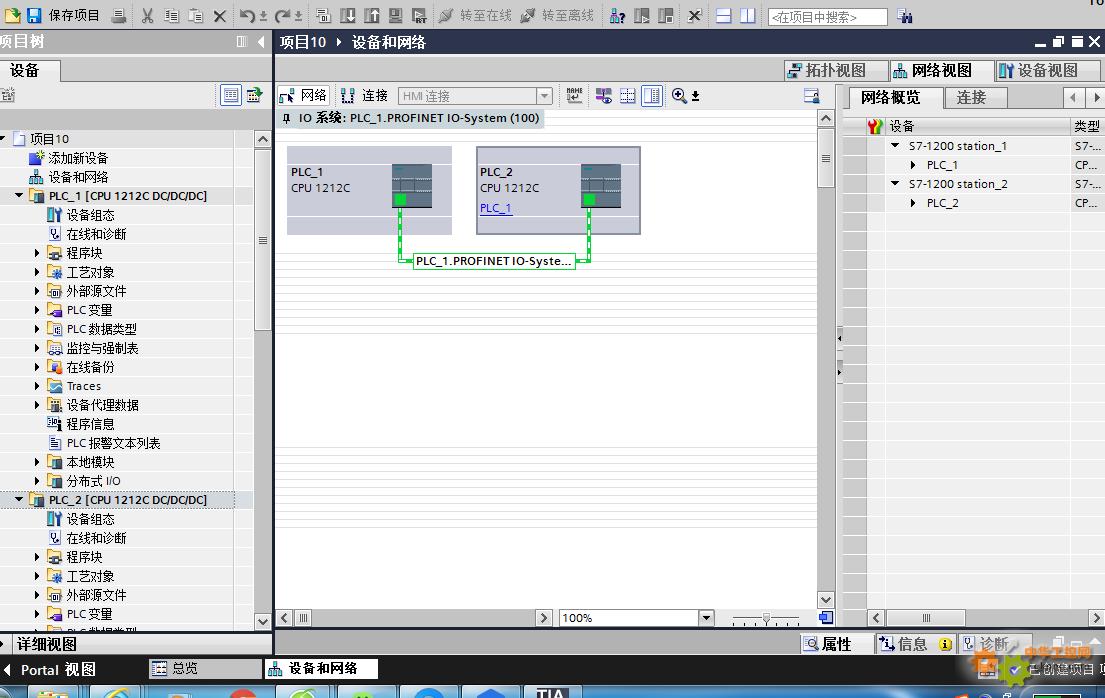The image size is (1105, 698).
Task: Click the horizontal scrollbar thumb of network canvas
Action: (x=304, y=618)
